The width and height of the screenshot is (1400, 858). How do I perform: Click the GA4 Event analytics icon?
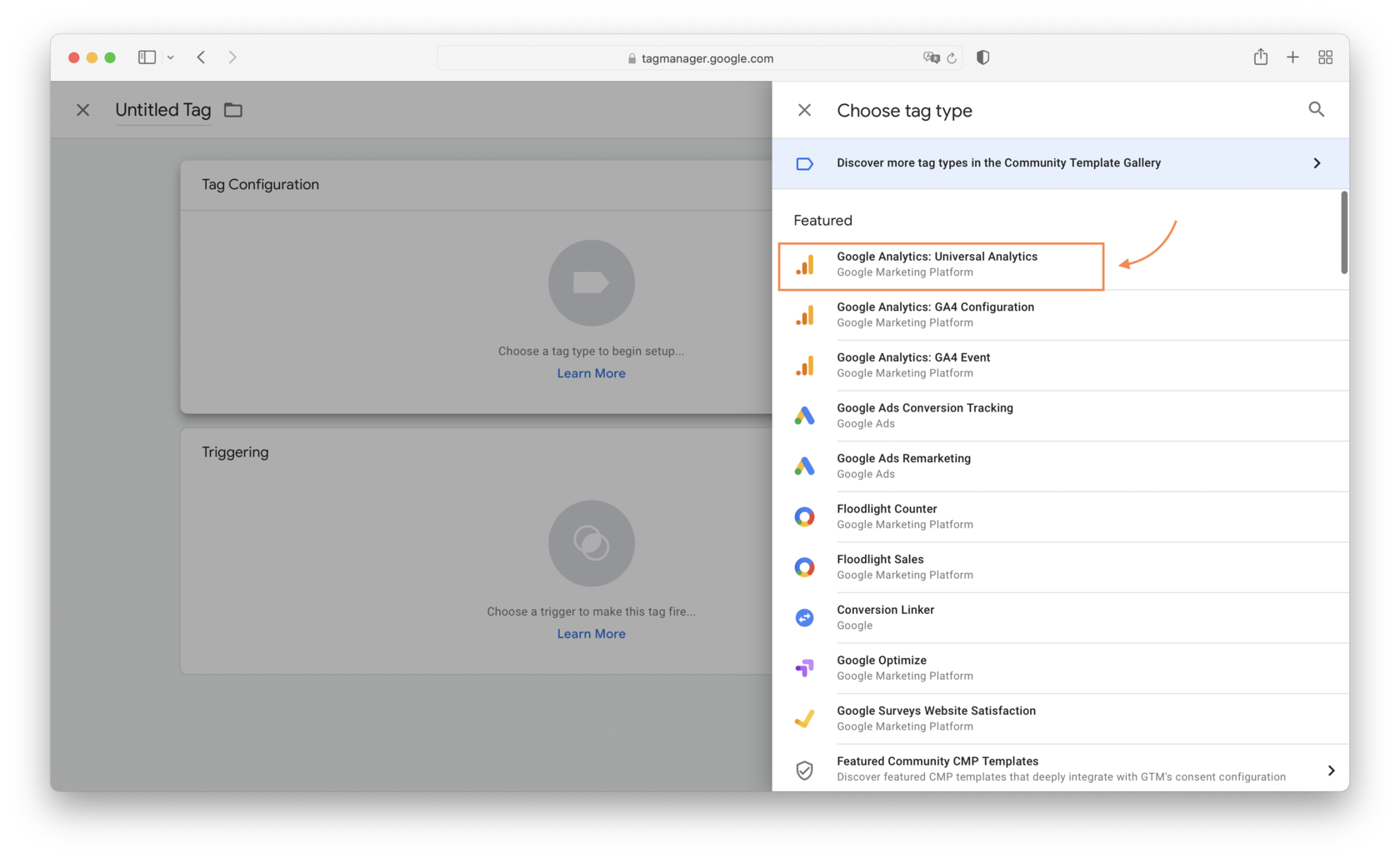[804, 367]
